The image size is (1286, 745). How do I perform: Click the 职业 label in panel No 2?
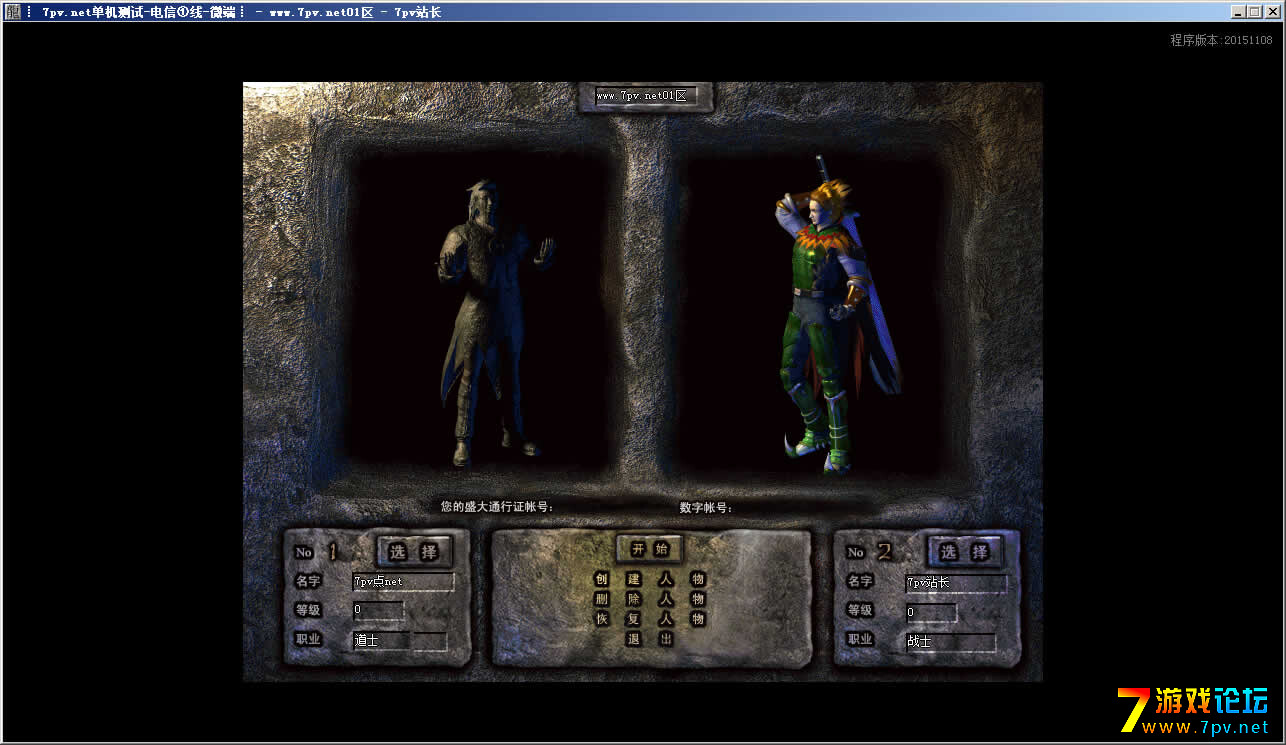(x=860, y=640)
